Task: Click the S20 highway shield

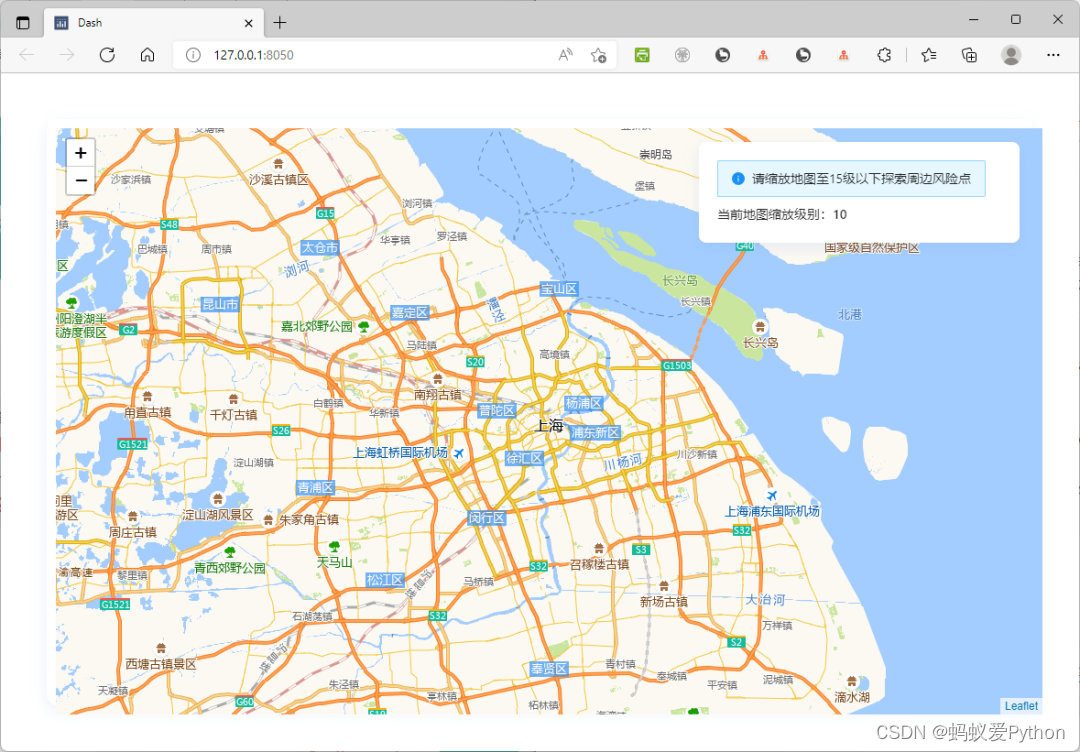Action: point(475,362)
